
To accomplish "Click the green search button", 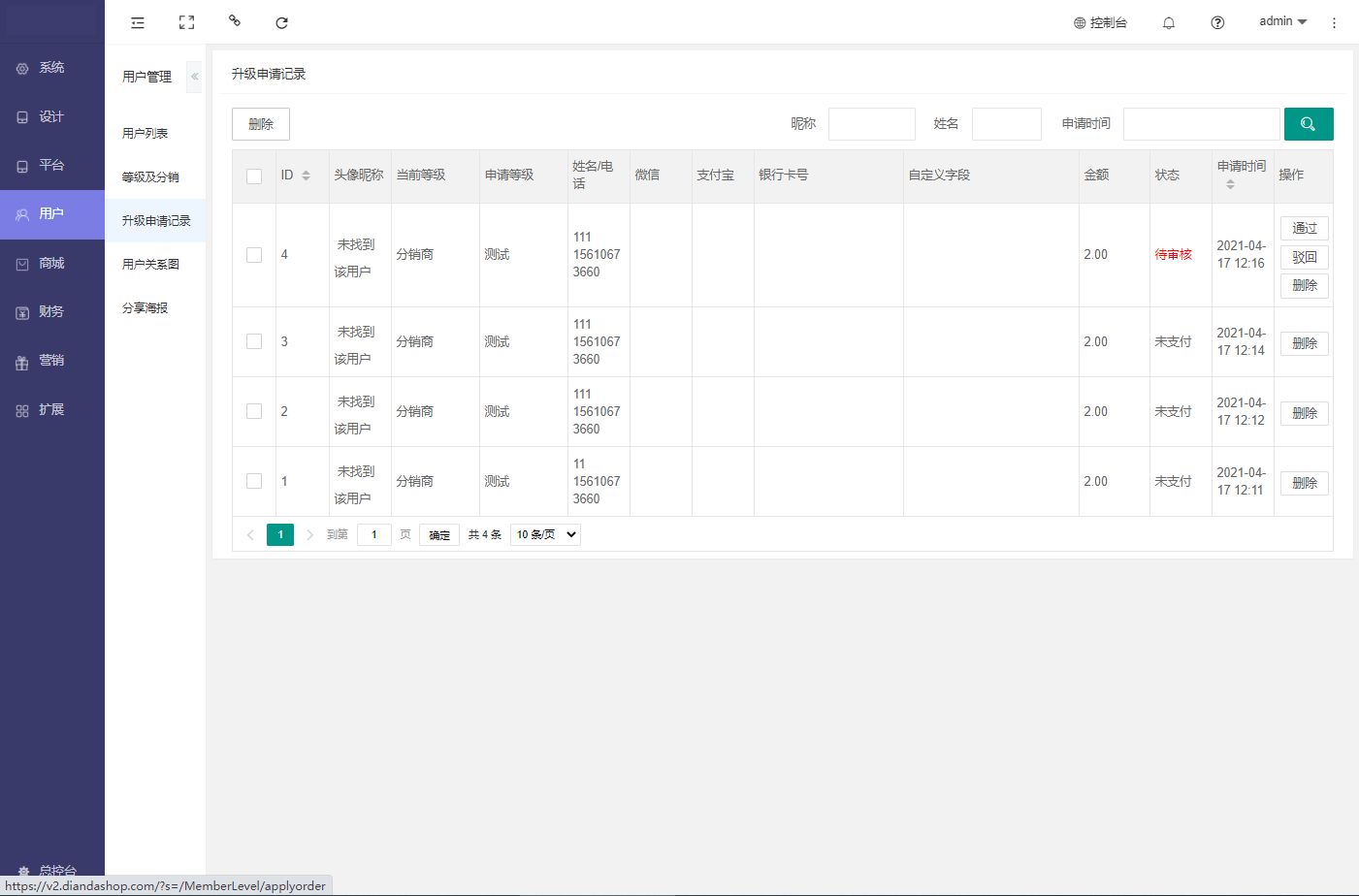I will (1308, 124).
